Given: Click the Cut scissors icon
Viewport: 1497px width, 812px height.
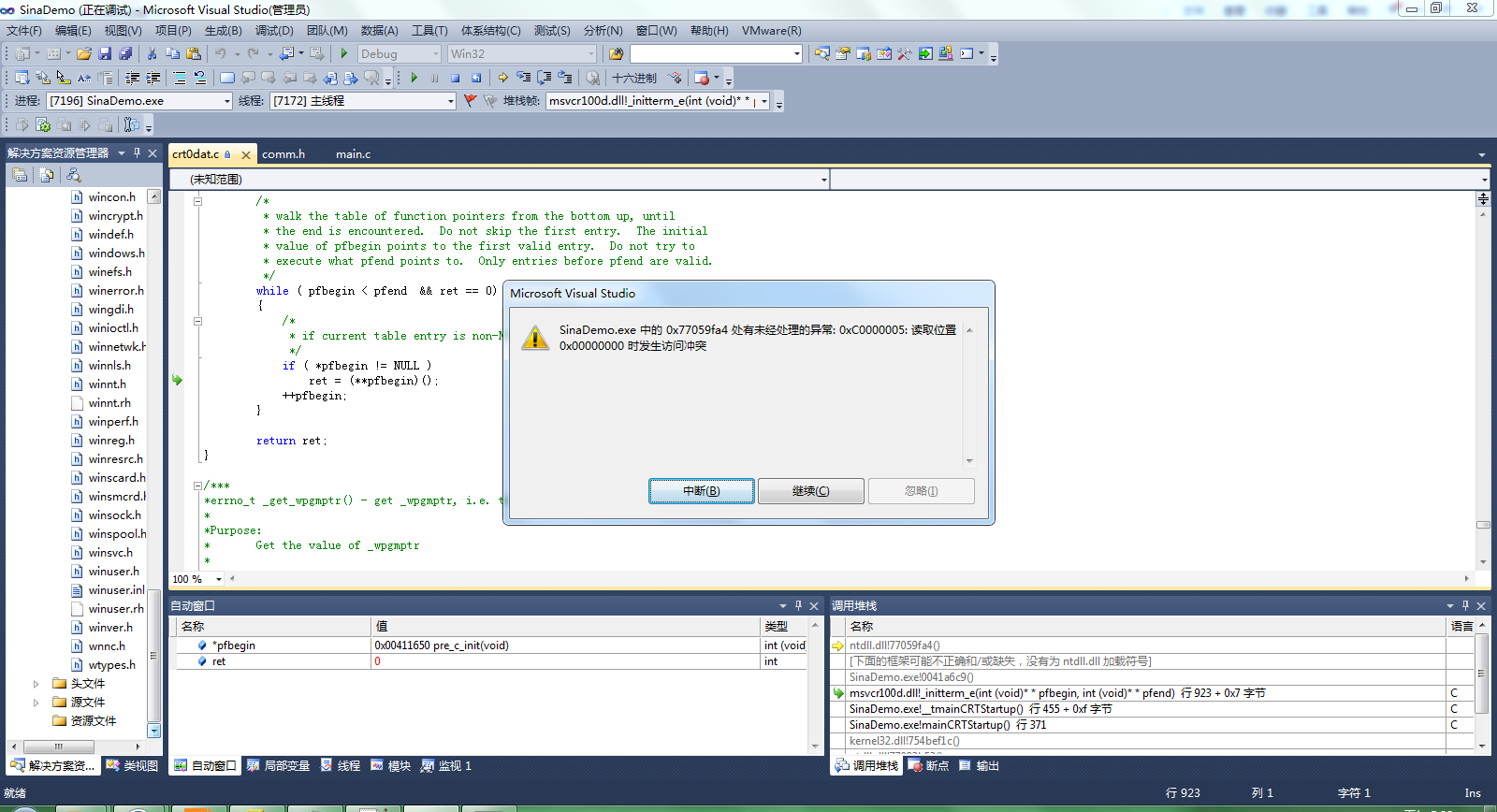Looking at the screenshot, I should coord(153,54).
